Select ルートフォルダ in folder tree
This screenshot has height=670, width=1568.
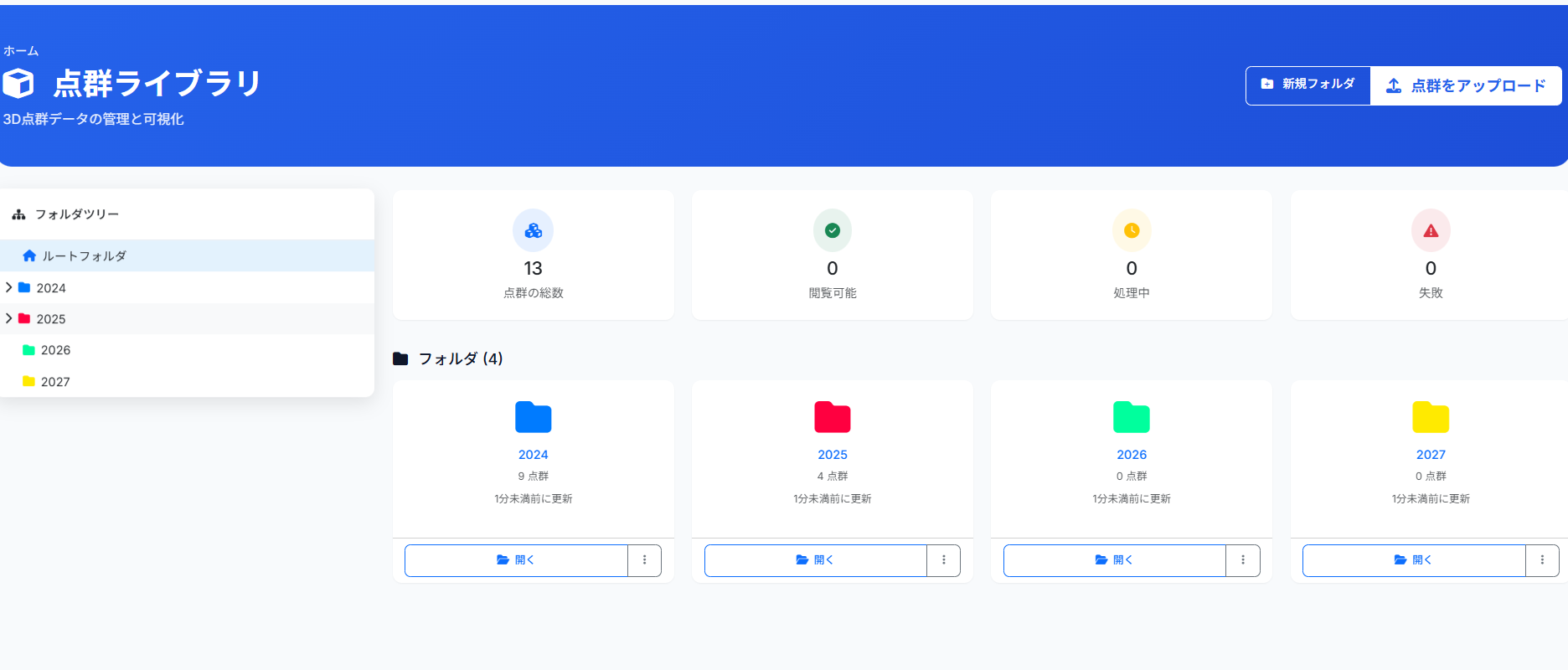pyautogui.click(x=84, y=256)
